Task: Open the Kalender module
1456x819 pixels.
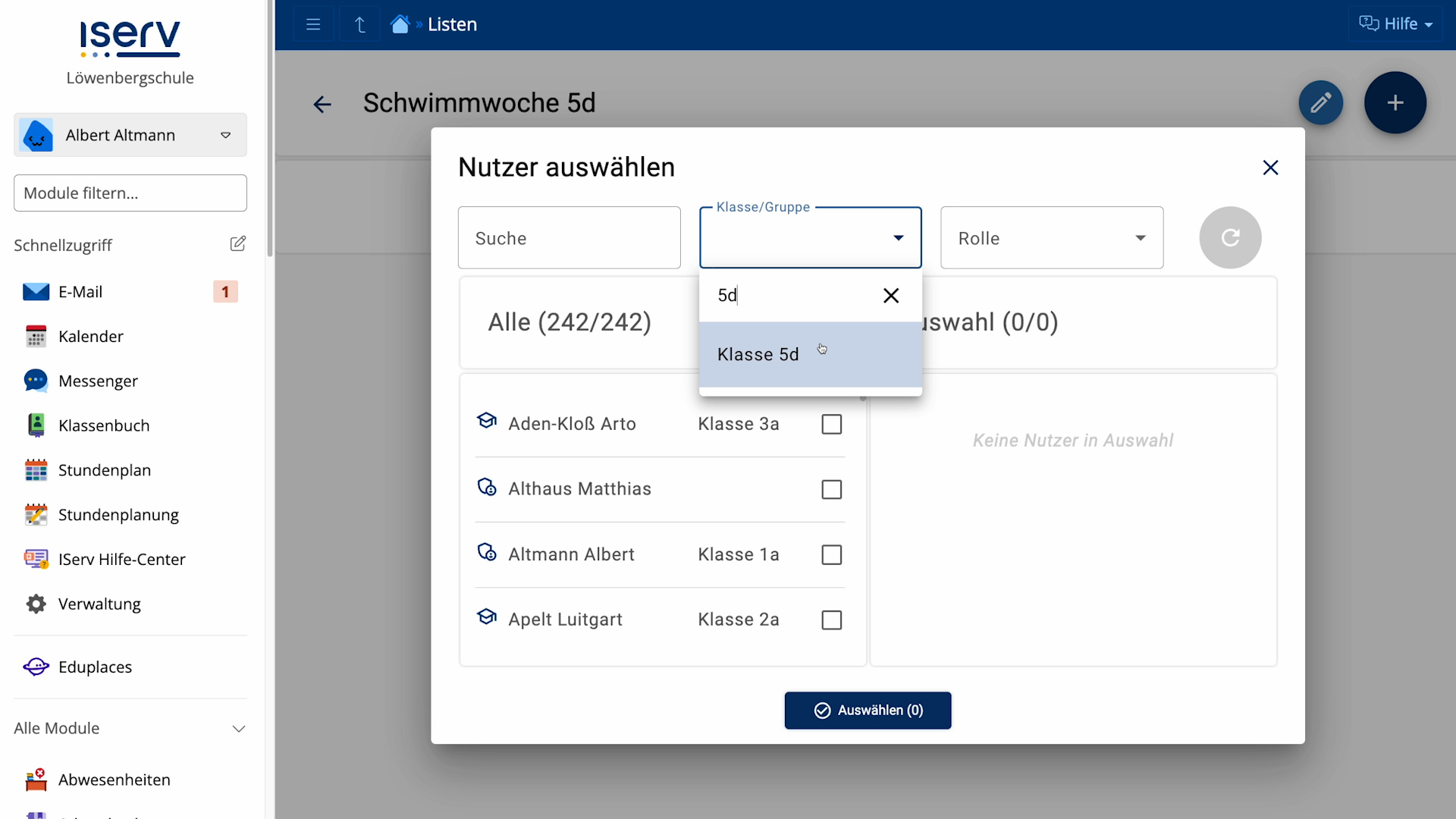Action: [91, 336]
